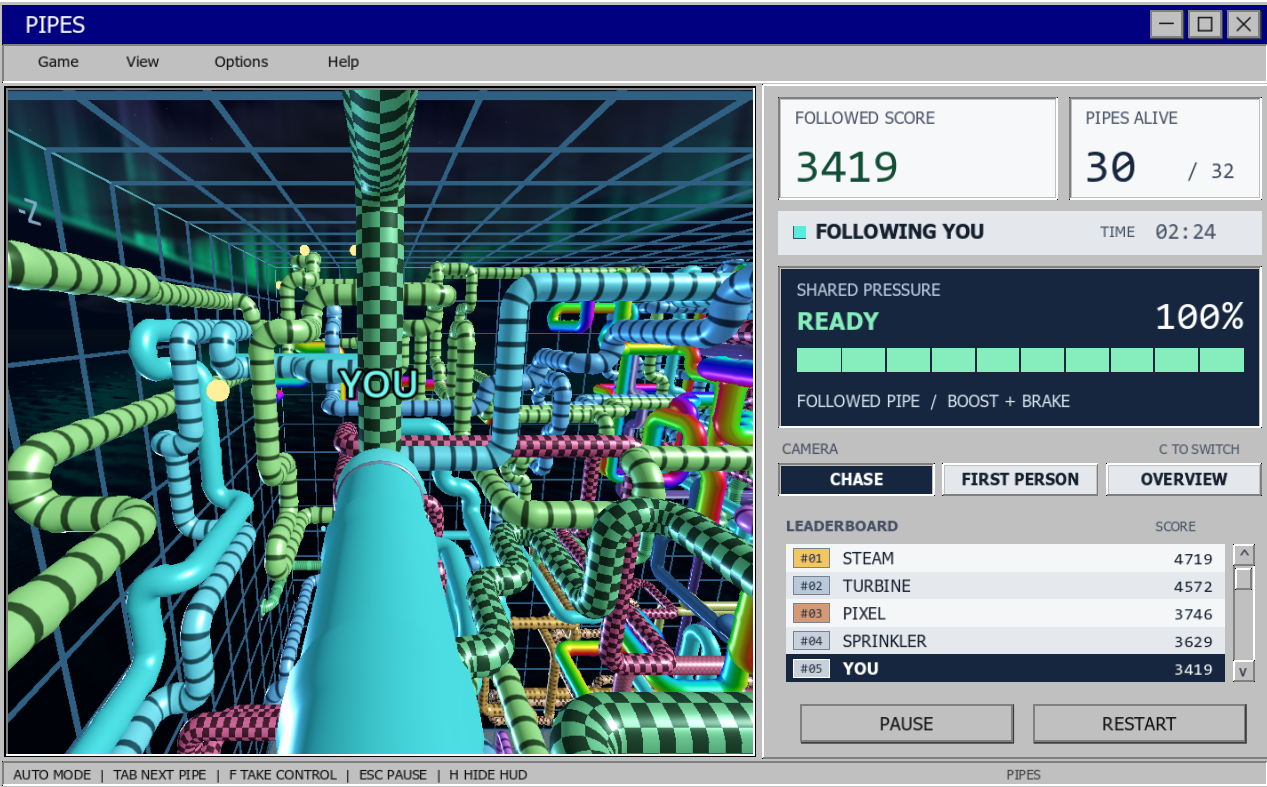
Task: Click the #04 rank badge
Action: tap(811, 641)
